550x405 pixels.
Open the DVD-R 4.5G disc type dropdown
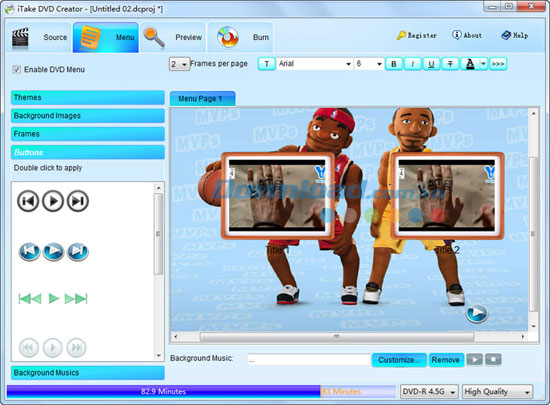[x=429, y=392]
